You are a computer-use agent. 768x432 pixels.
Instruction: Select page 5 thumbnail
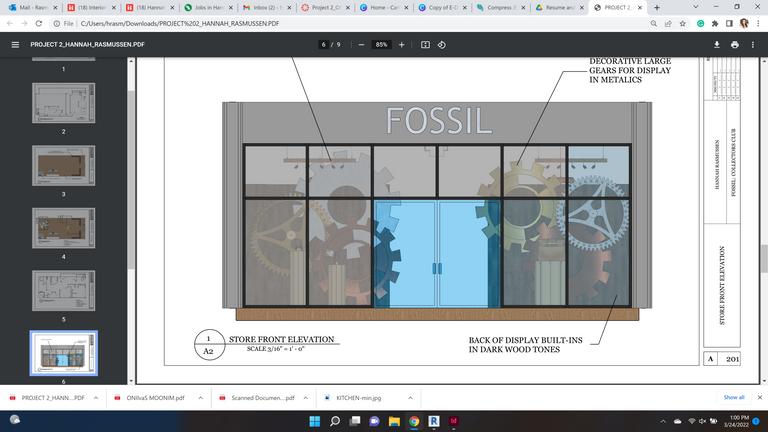pyautogui.click(x=64, y=290)
